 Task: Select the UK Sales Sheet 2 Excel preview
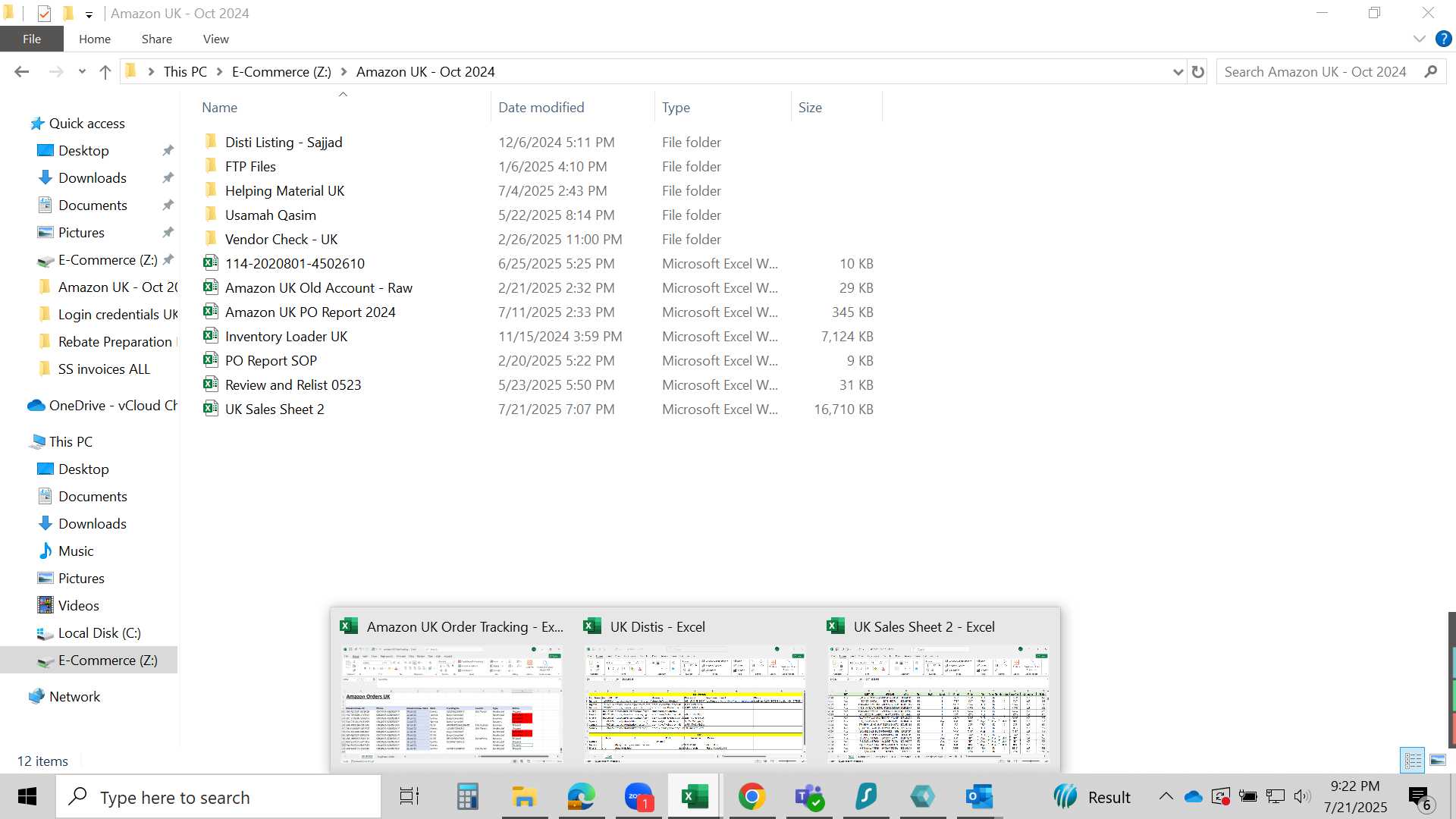[939, 690]
